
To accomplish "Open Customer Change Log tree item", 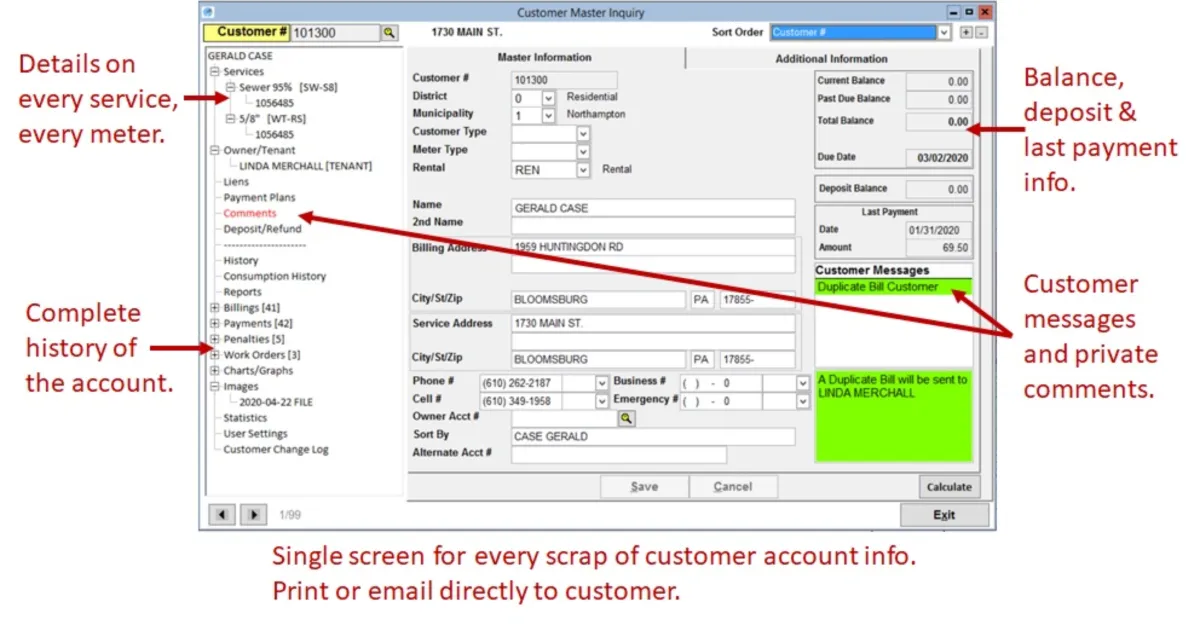I will (x=275, y=450).
